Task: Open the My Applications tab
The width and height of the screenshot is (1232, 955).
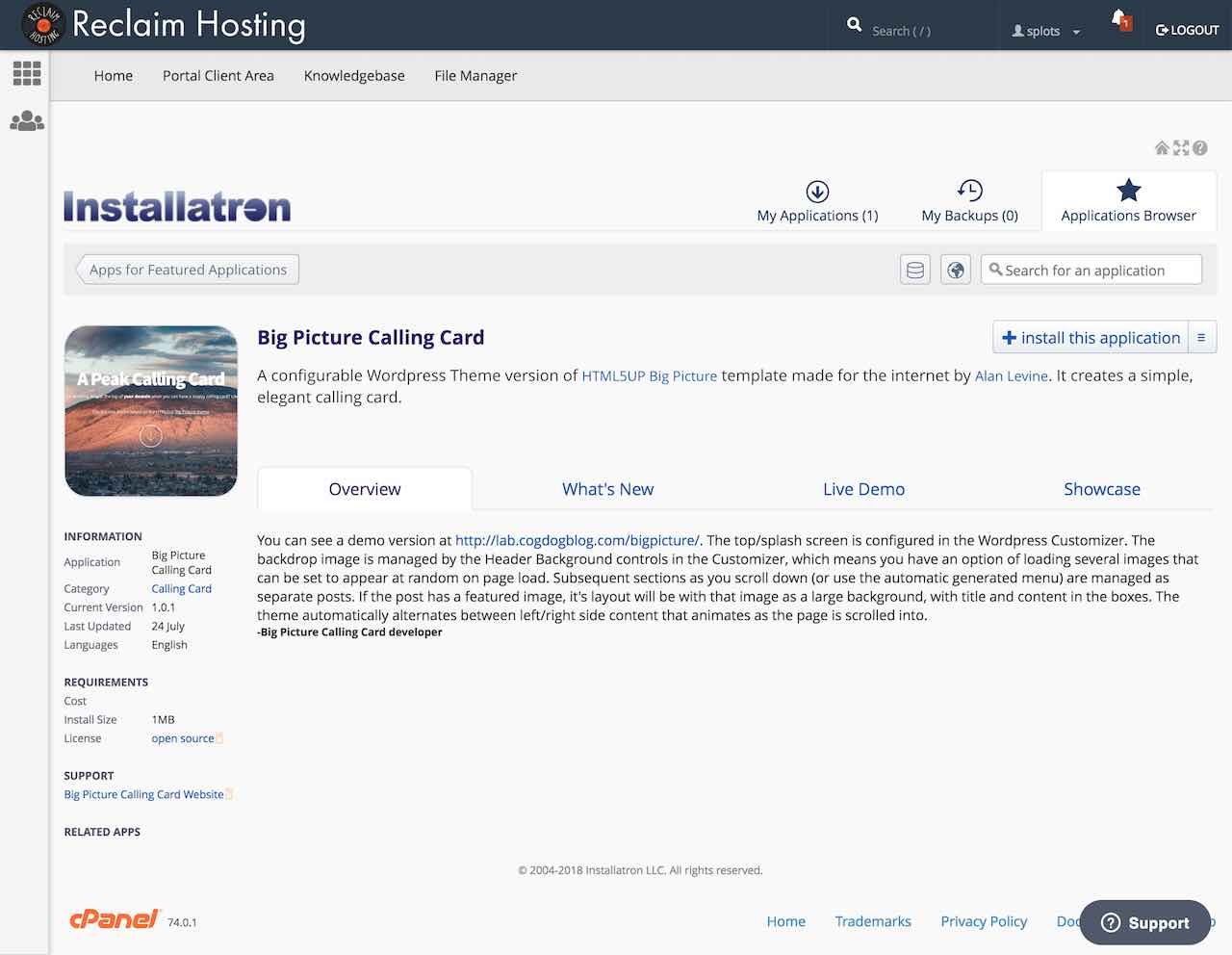Action: pyautogui.click(x=817, y=202)
